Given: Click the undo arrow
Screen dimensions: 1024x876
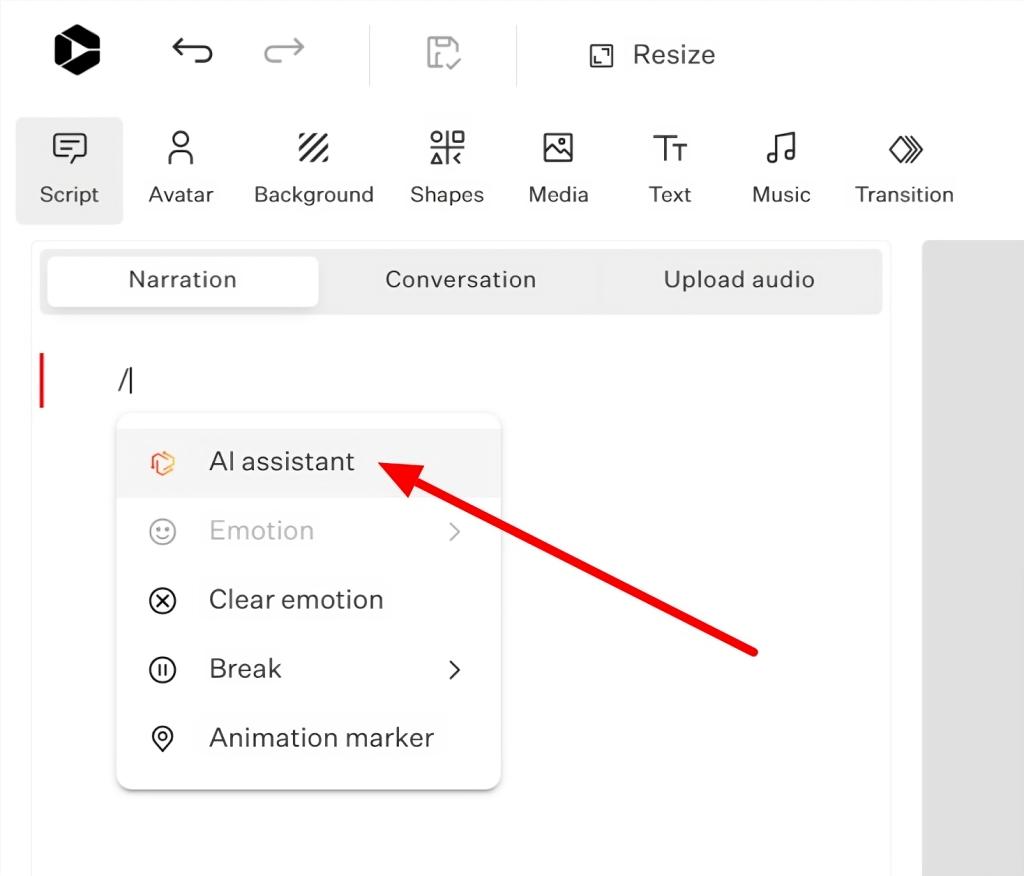Looking at the screenshot, I should click(x=193, y=50).
